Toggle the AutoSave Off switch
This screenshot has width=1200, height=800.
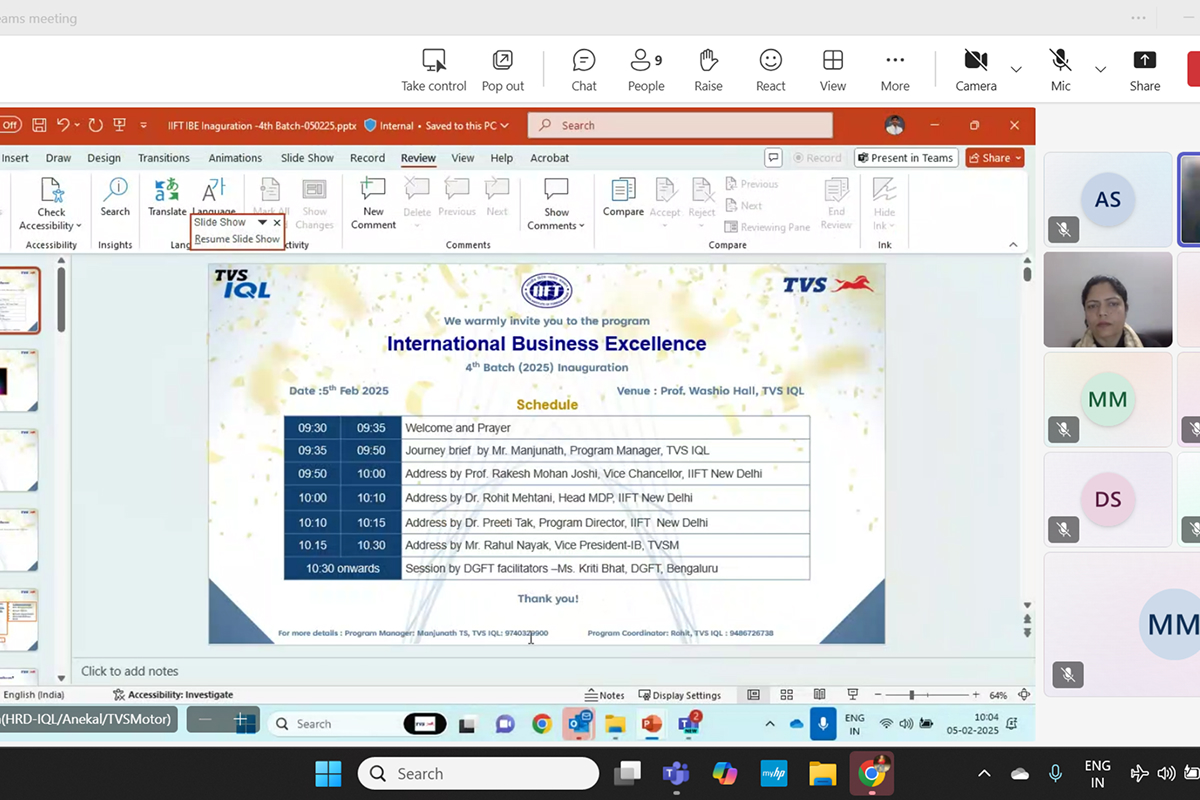(9, 125)
